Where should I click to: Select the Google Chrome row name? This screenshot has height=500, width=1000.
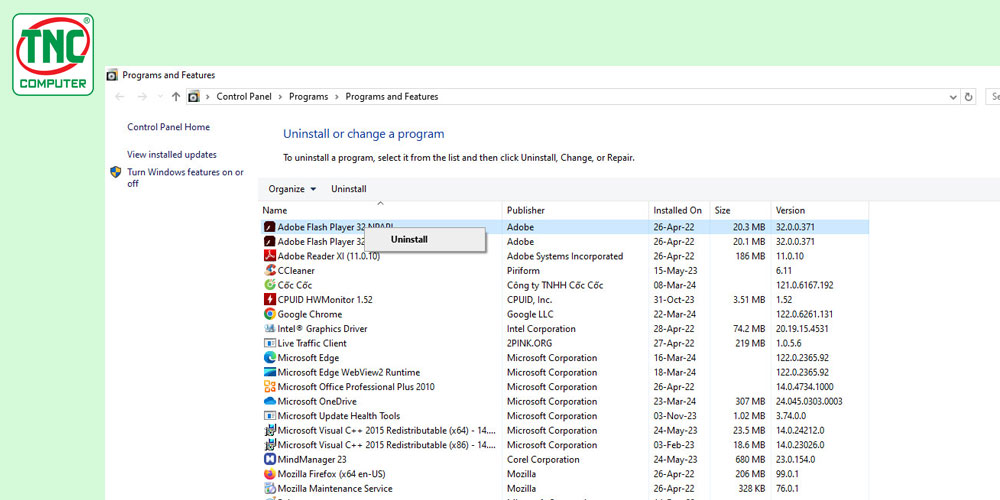coord(310,314)
